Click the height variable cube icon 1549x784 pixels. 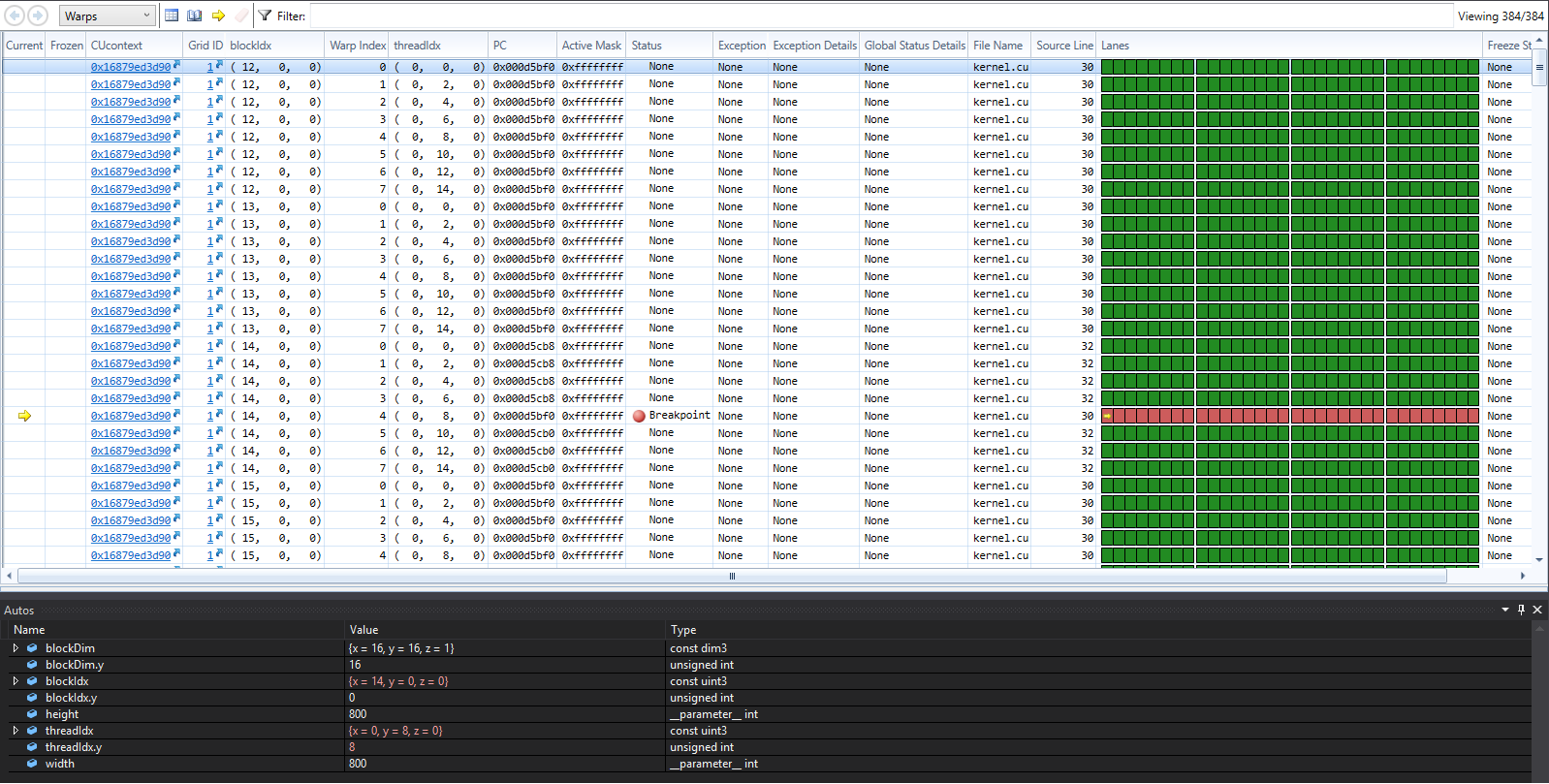tap(32, 714)
